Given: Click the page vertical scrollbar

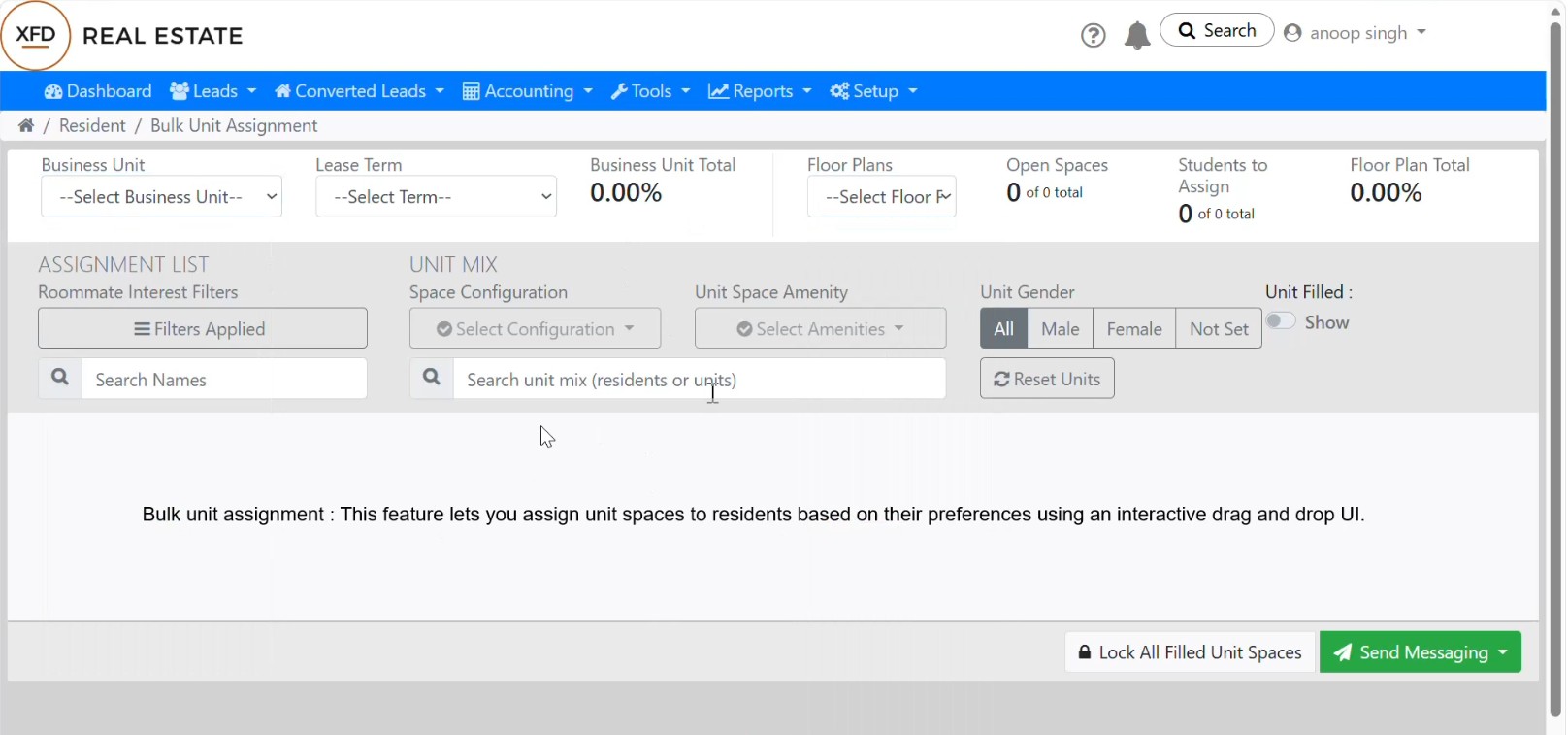Looking at the screenshot, I should coord(1555,369).
